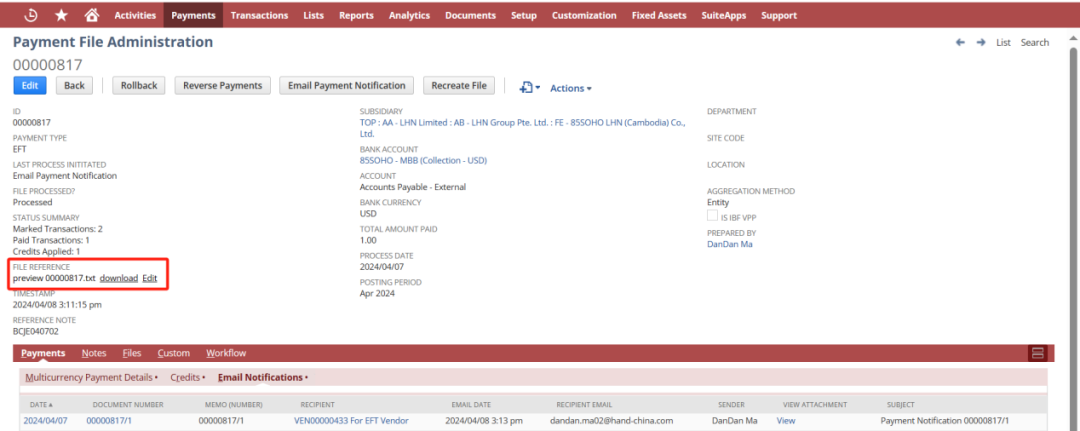
Task: Open the Activities menu
Action: (135, 15)
